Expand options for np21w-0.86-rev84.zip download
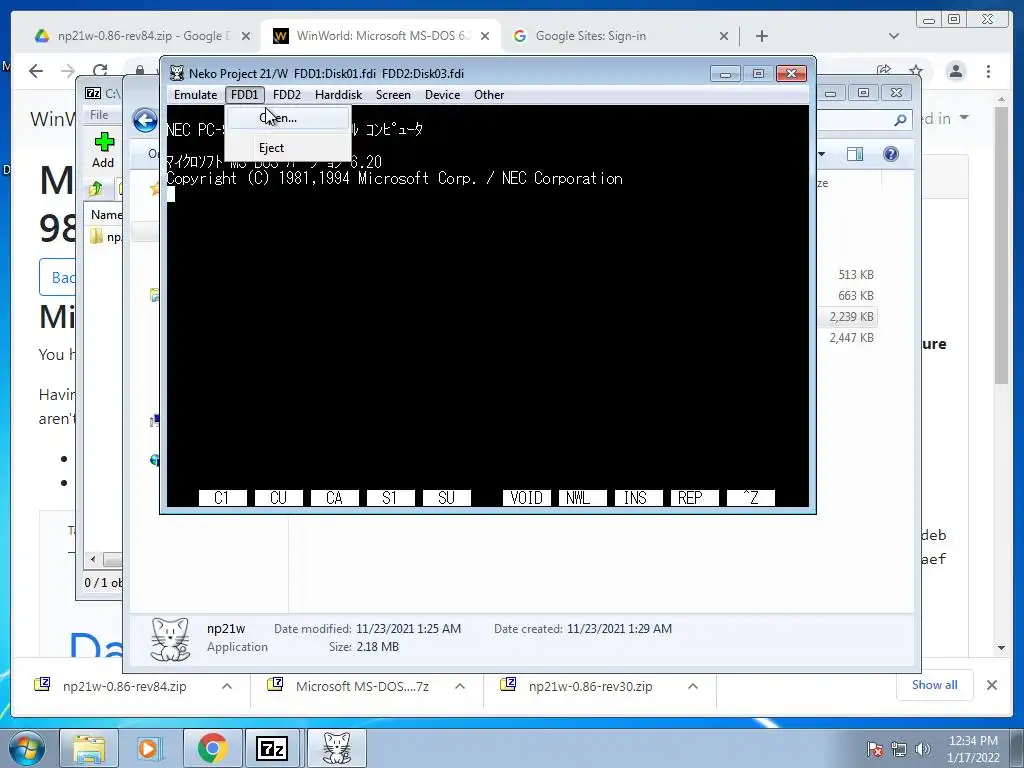The height and width of the screenshot is (768, 1024). tap(227, 686)
